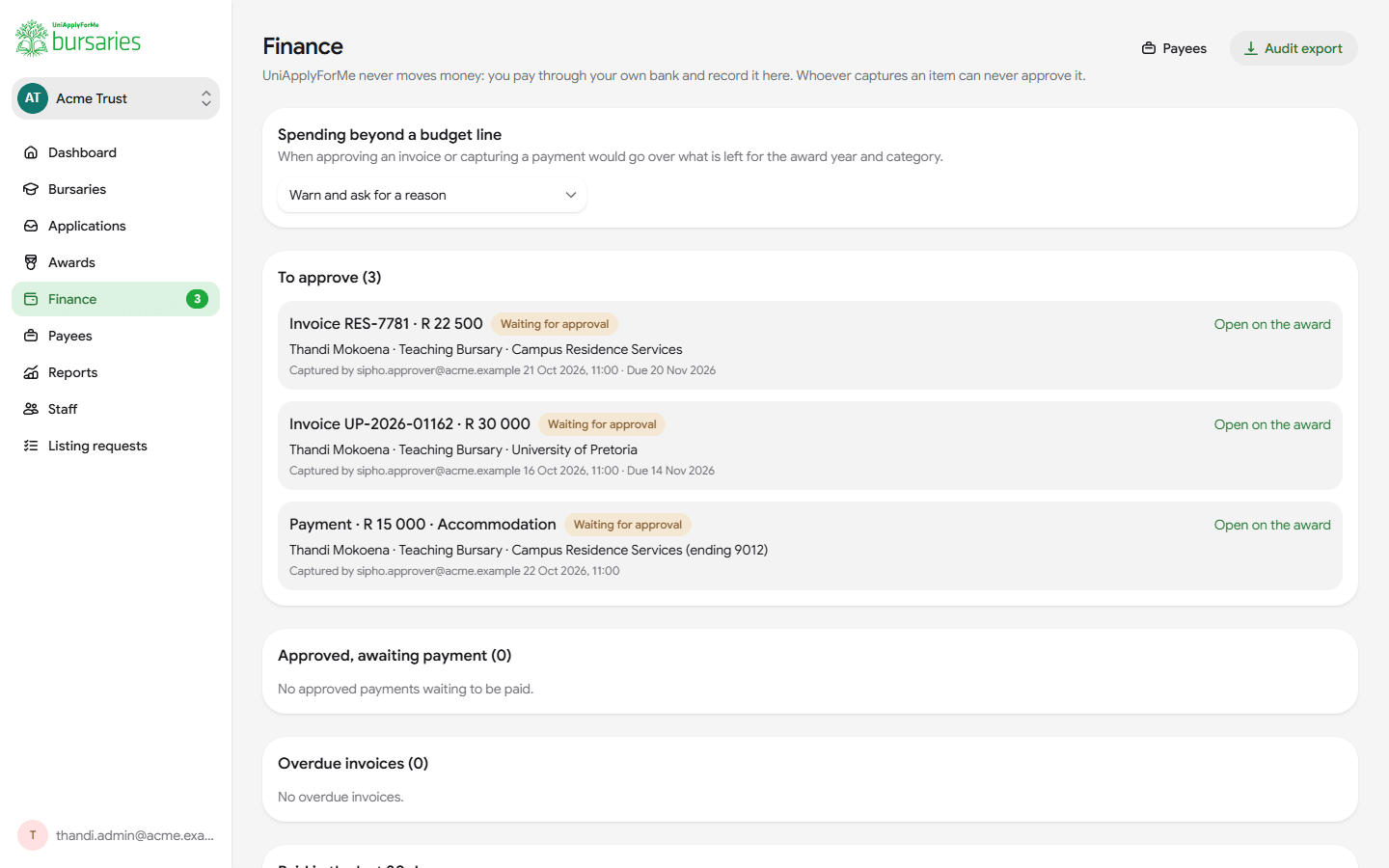Open the budget line overspend dropdown
The image size is (1389, 868).
[x=432, y=195]
